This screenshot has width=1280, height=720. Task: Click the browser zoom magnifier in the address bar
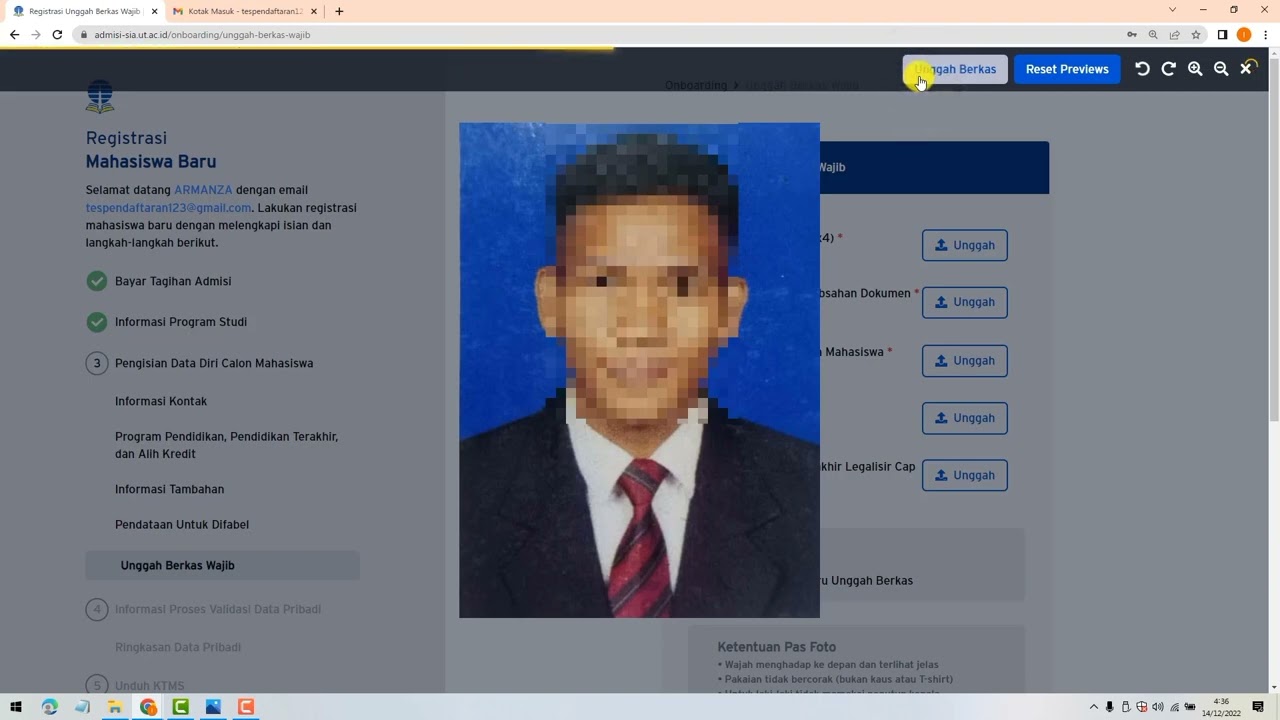[1153, 34]
